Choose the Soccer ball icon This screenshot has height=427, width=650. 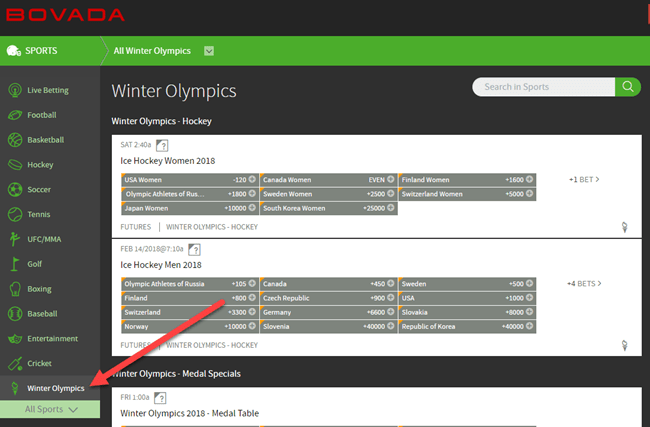tap(16, 189)
